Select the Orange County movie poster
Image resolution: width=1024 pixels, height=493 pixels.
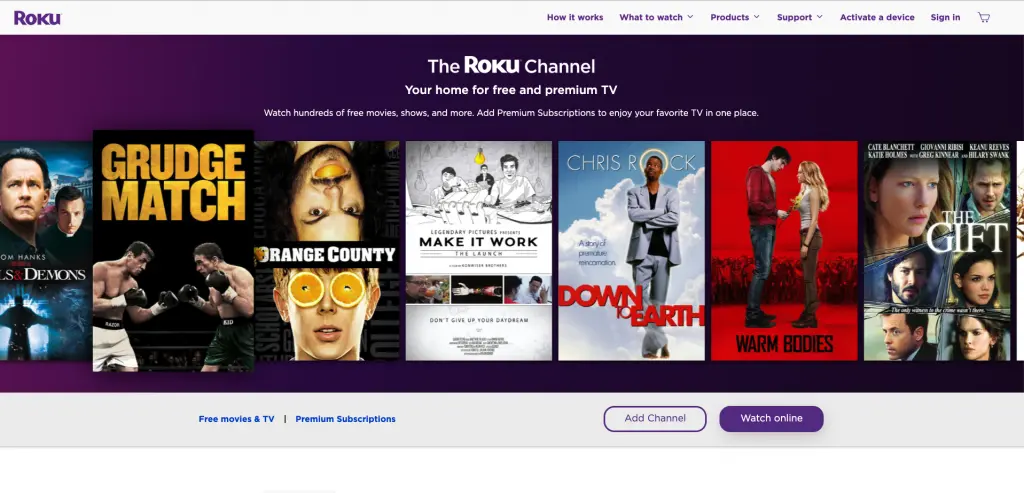tap(327, 251)
